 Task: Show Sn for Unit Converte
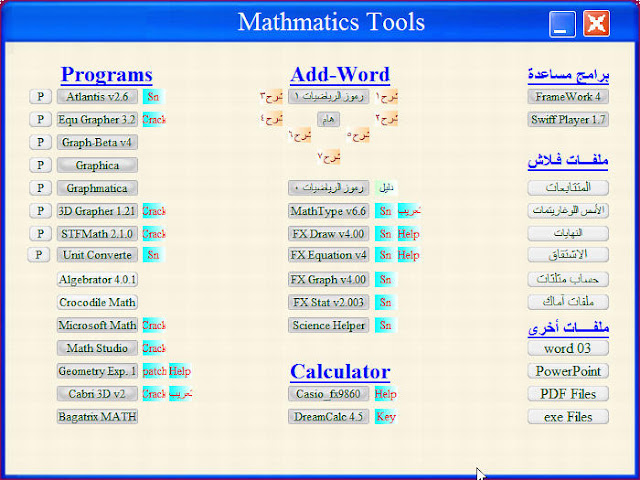(x=153, y=255)
